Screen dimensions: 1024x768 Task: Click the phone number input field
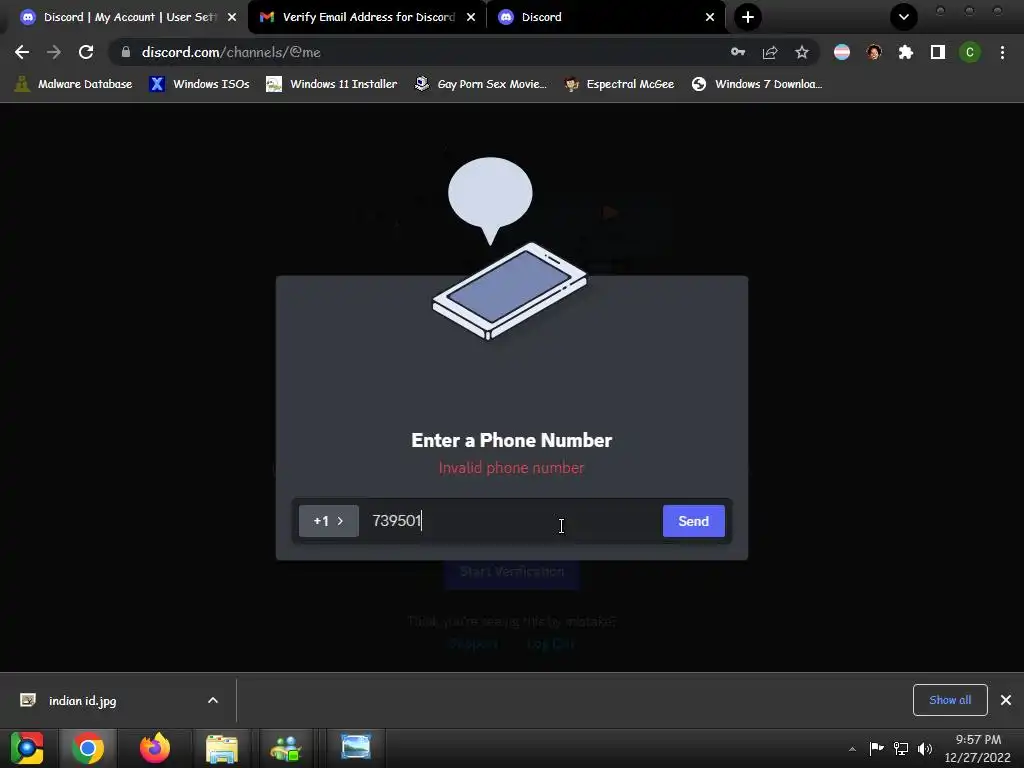point(511,521)
